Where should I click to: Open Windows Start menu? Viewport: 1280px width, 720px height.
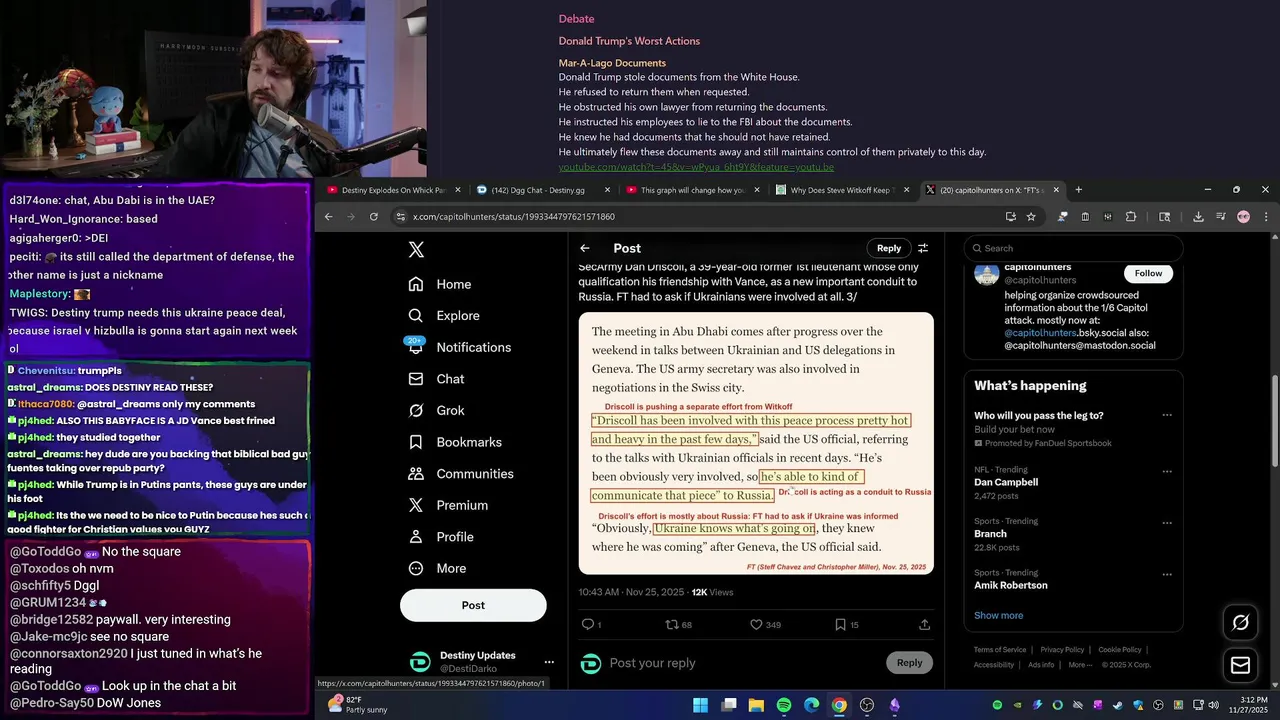pos(701,705)
